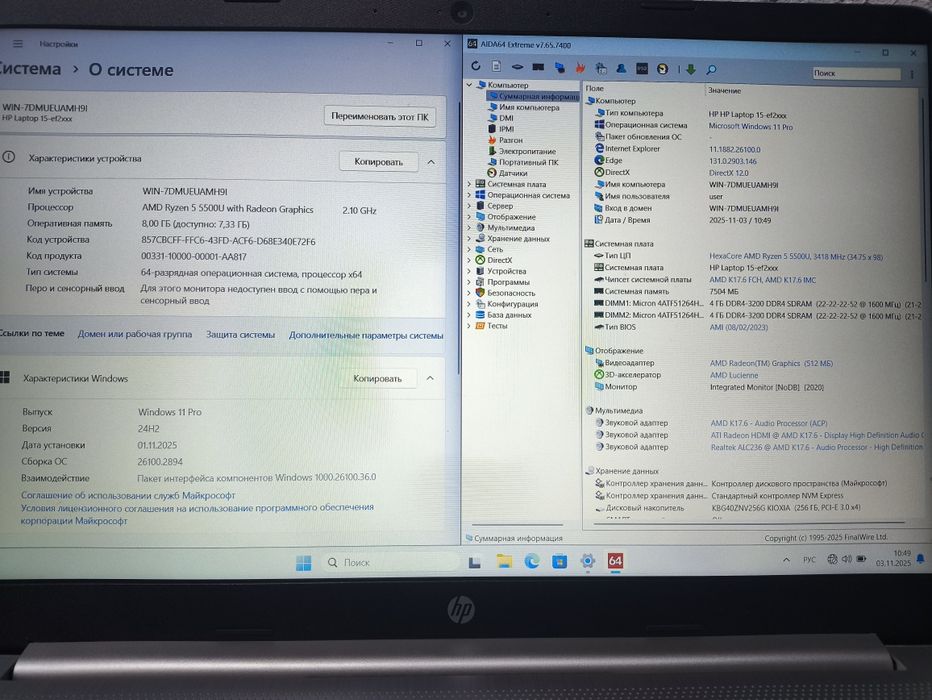Image resolution: width=932 pixels, height=700 pixels.
Task: Collapse the Windows specifications section
Action: click(x=430, y=378)
